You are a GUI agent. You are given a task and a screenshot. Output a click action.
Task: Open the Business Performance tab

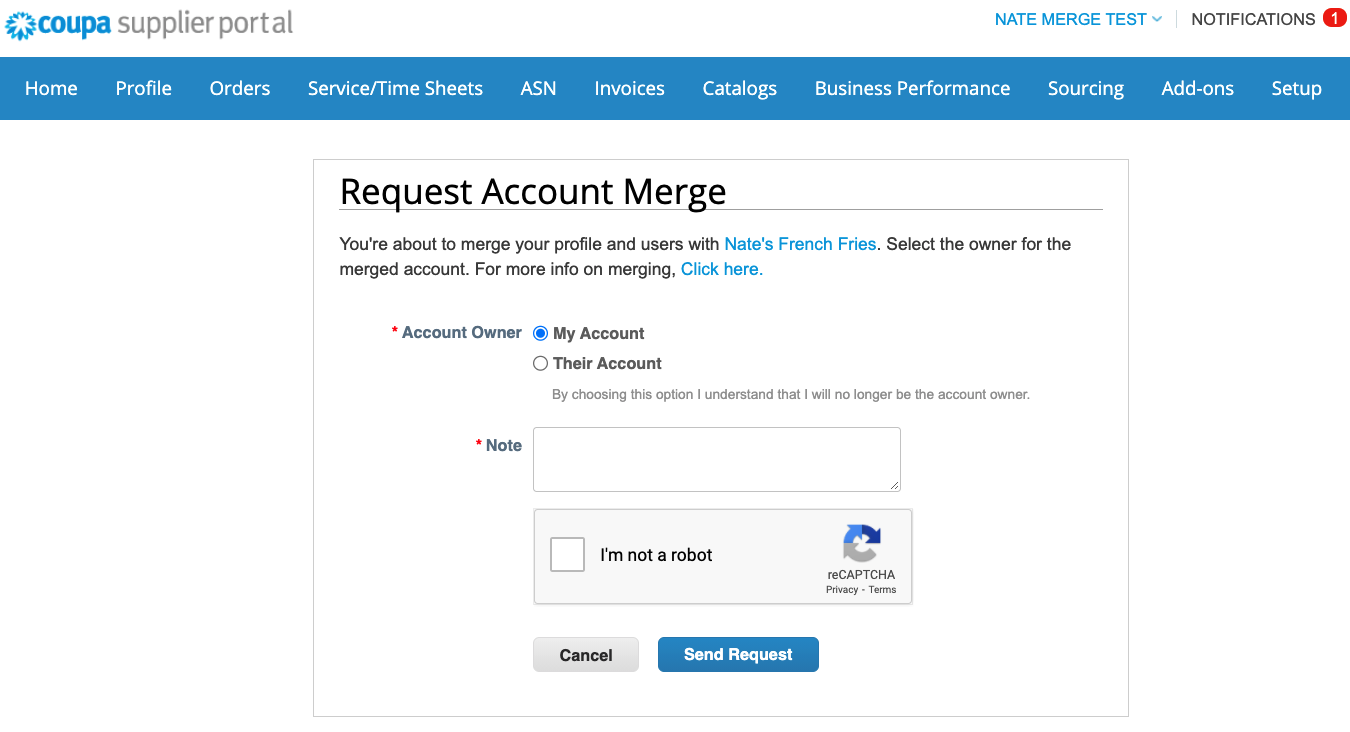pos(912,88)
